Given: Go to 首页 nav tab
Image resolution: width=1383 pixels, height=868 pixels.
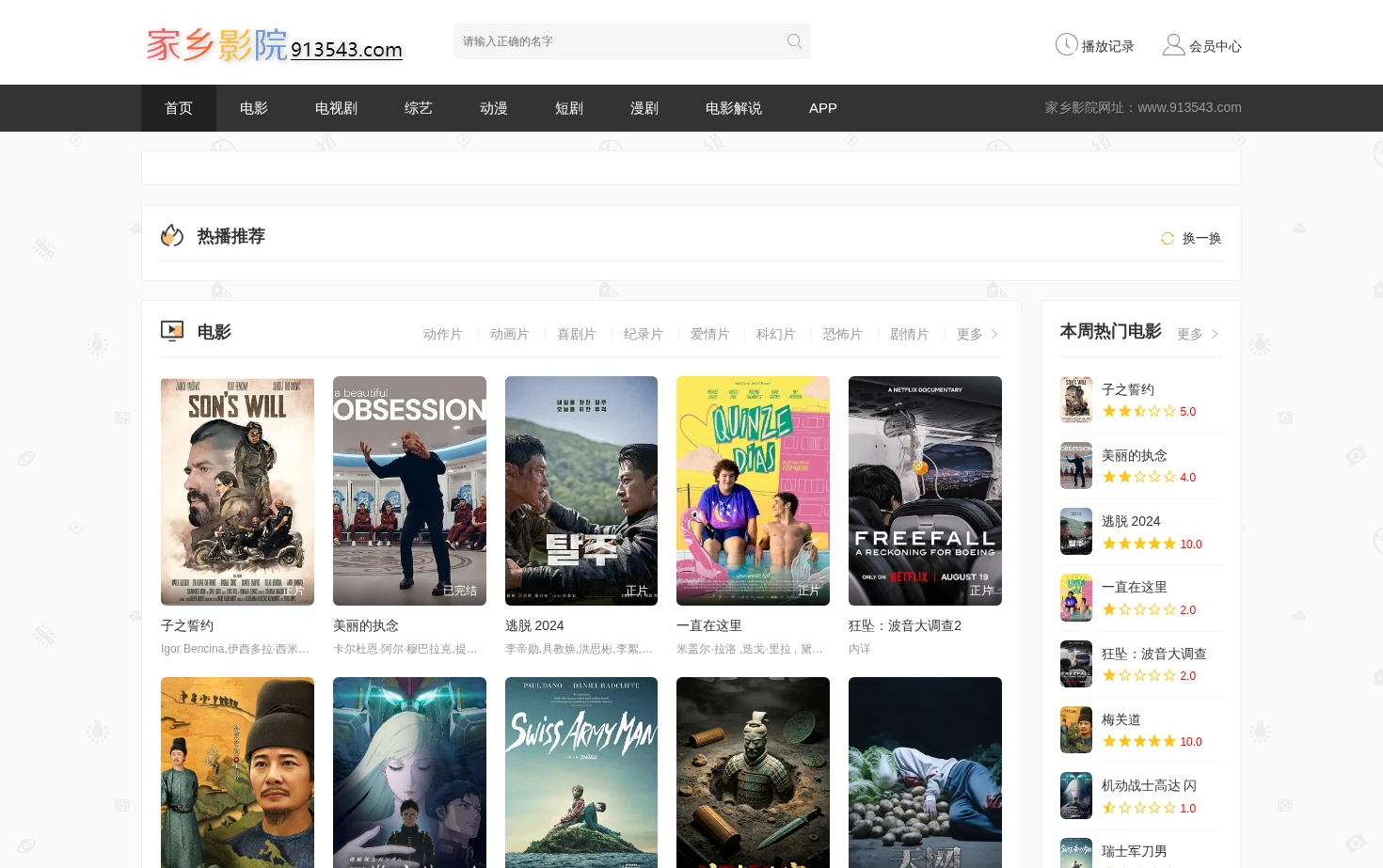Looking at the screenshot, I should 179,108.
